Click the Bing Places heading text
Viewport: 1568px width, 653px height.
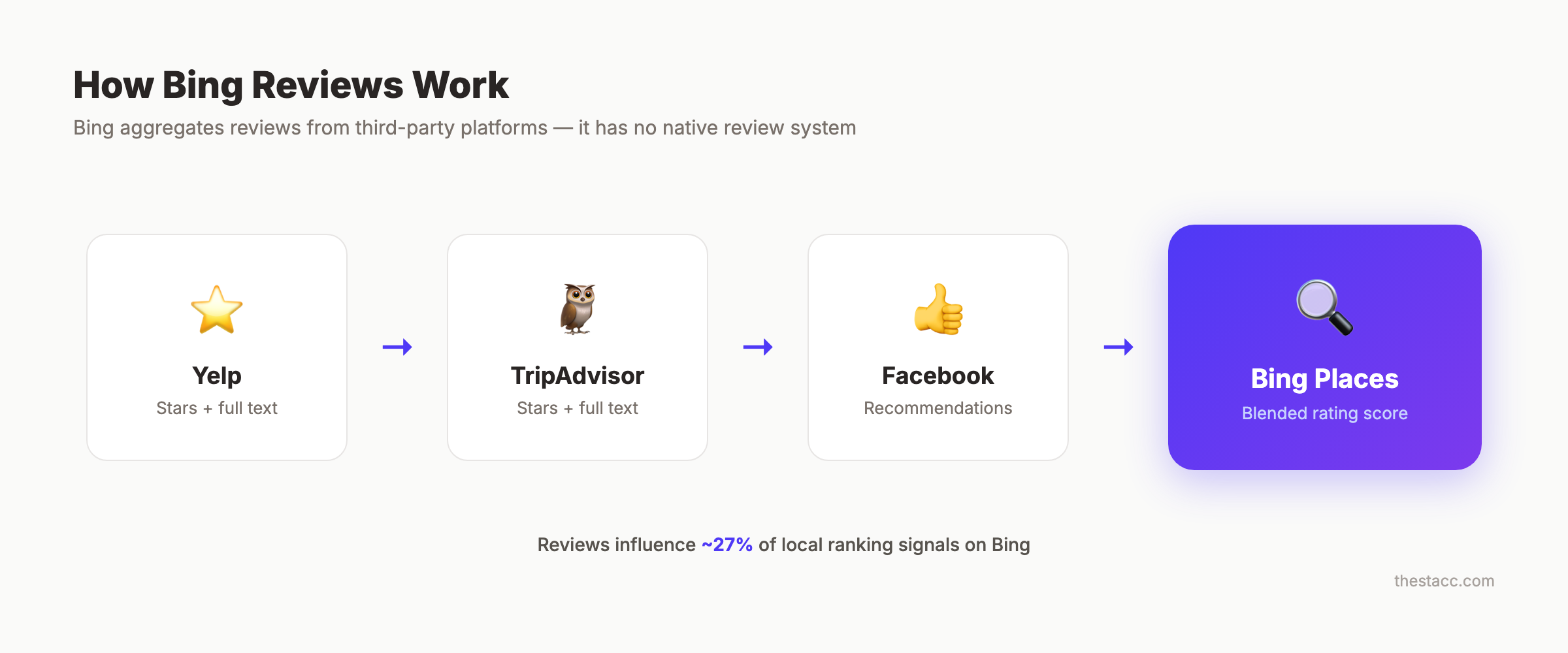[1324, 379]
